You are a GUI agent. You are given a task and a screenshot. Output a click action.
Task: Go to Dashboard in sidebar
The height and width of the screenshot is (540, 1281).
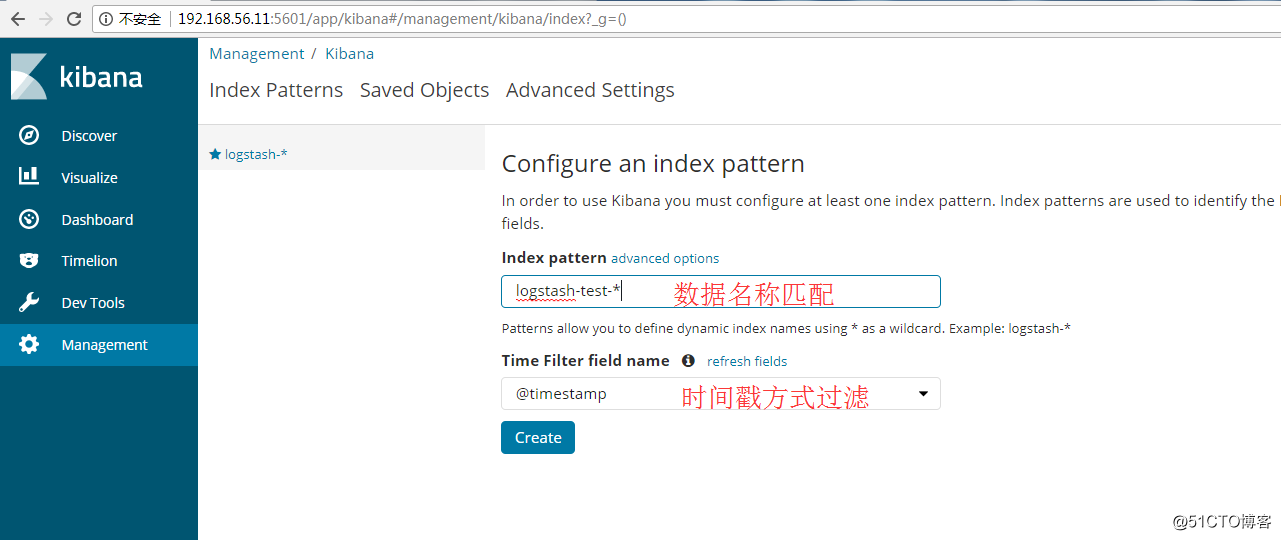tap(97, 220)
